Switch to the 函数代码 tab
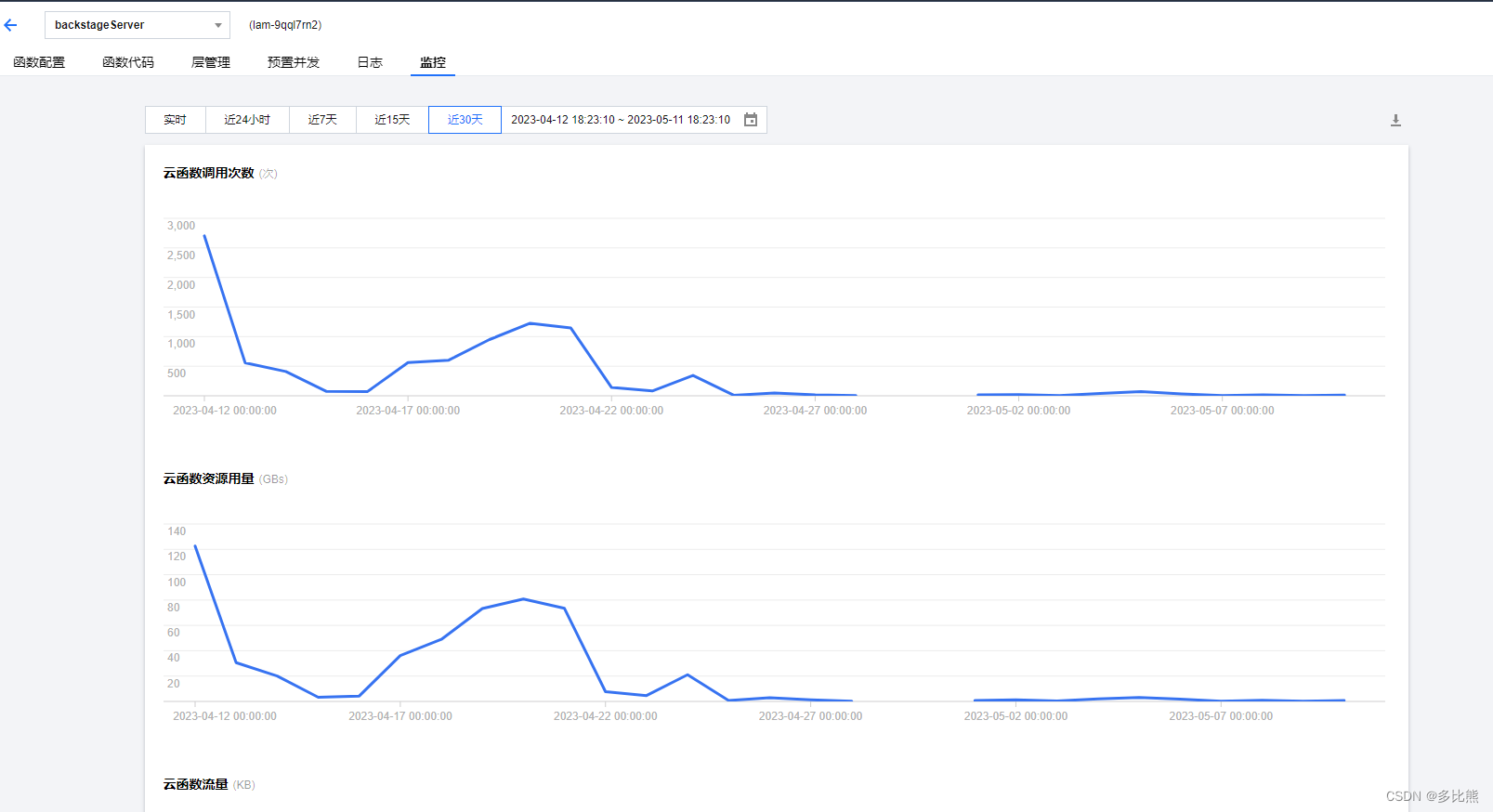This screenshot has width=1493, height=812. tap(128, 62)
